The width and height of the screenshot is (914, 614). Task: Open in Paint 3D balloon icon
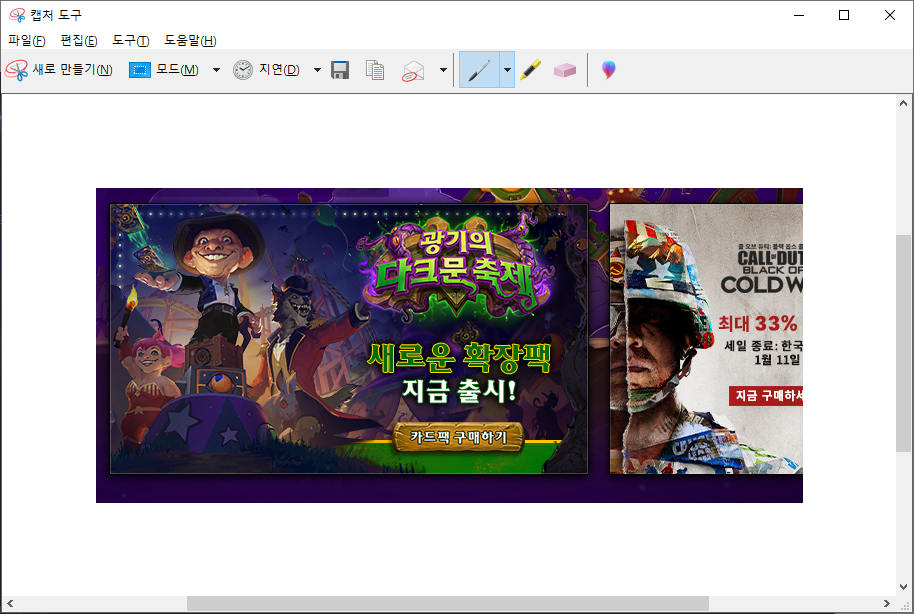click(609, 70)
